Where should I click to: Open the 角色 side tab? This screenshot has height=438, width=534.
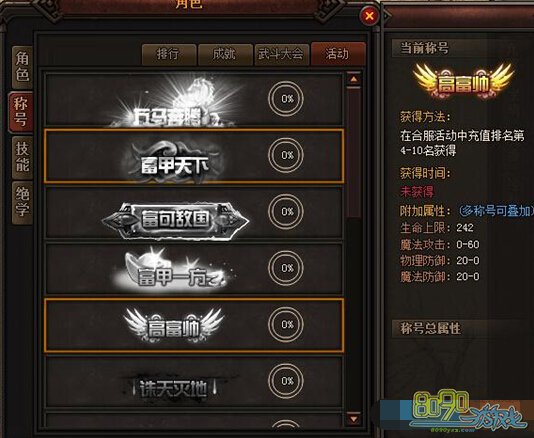22,67
